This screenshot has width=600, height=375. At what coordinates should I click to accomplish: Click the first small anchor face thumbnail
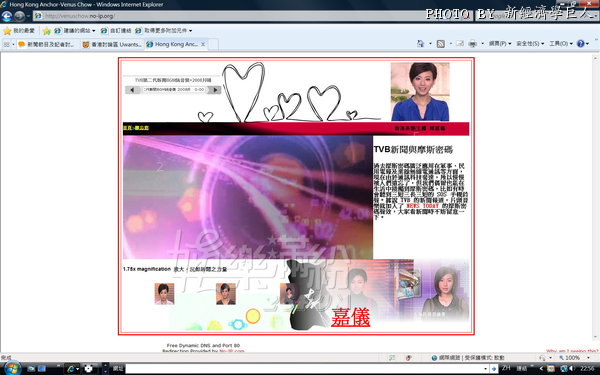164,293
